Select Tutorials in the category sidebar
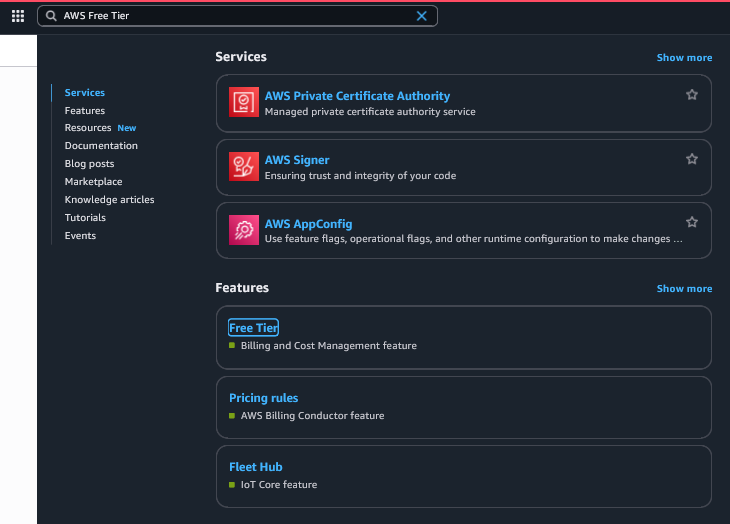 85,217
